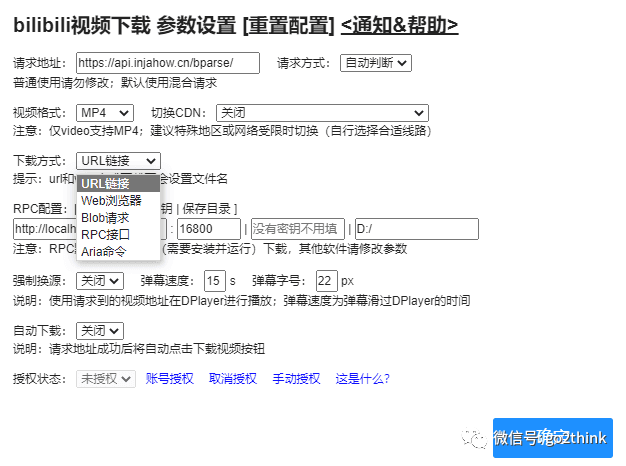The width and height of the screenshot is (626, 466).
Task: Open the 授权状态 未授权 dropdown
Action: 106,379
